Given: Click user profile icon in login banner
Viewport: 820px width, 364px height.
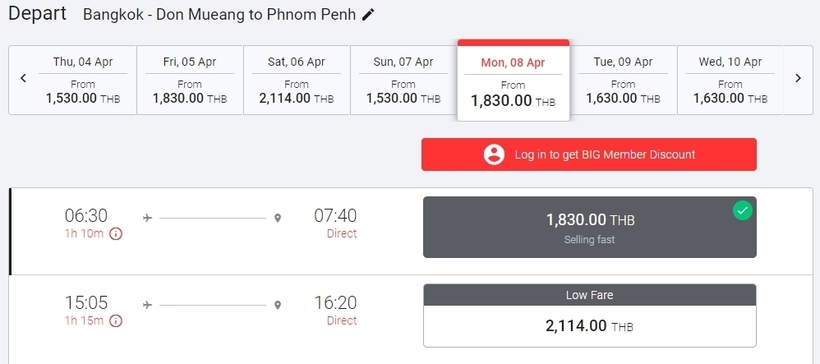Looking at the screenshot, I should (494, 154).
